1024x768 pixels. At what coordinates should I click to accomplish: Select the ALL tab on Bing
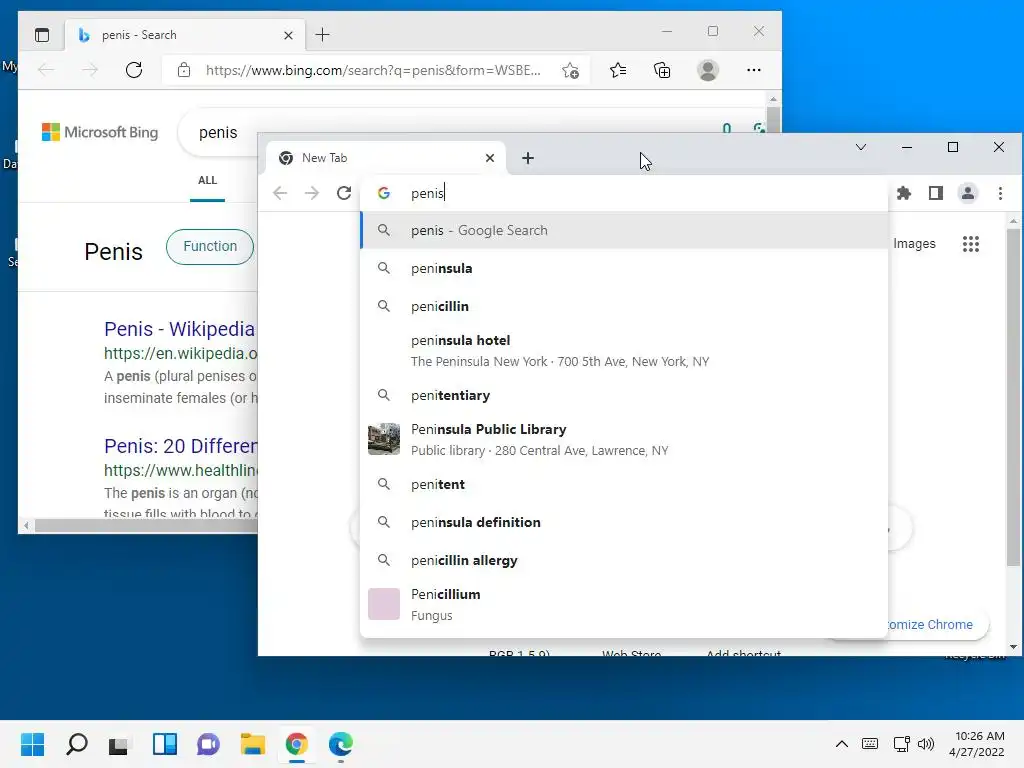207,180
